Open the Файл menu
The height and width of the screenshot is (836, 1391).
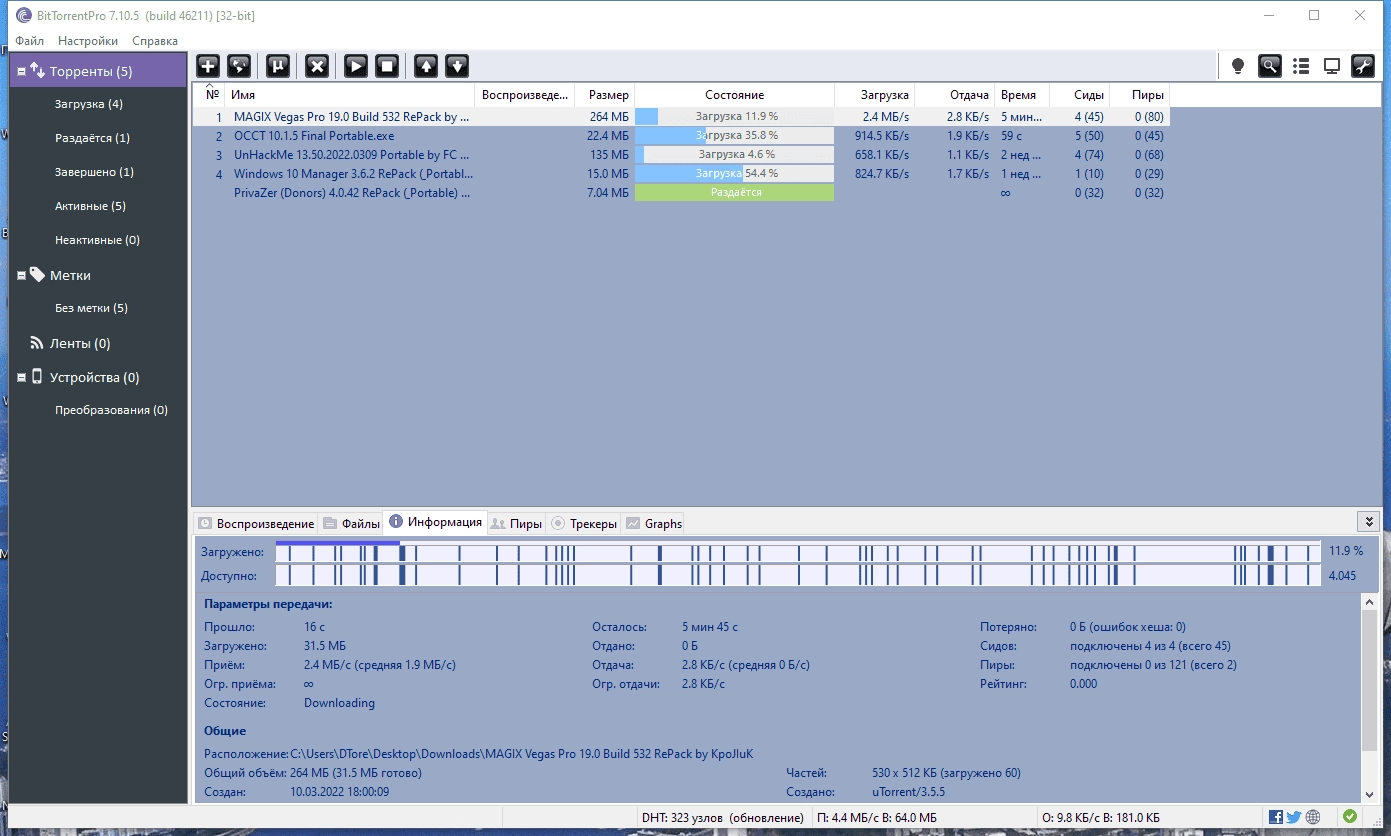29,41
